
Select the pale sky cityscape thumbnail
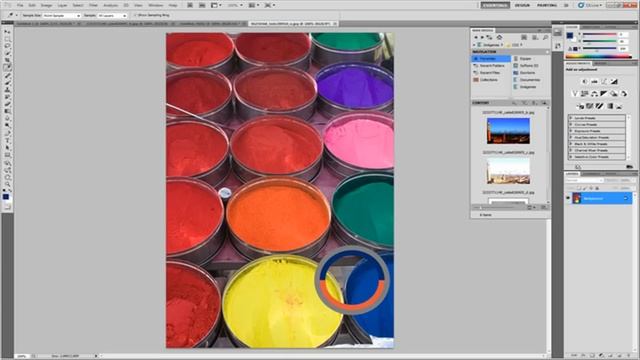508,171
